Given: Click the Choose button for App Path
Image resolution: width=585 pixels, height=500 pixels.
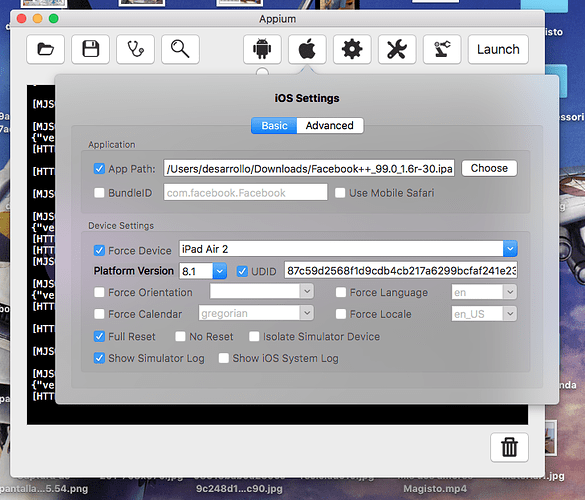Looking at the screenshot, I should (489, 168).
